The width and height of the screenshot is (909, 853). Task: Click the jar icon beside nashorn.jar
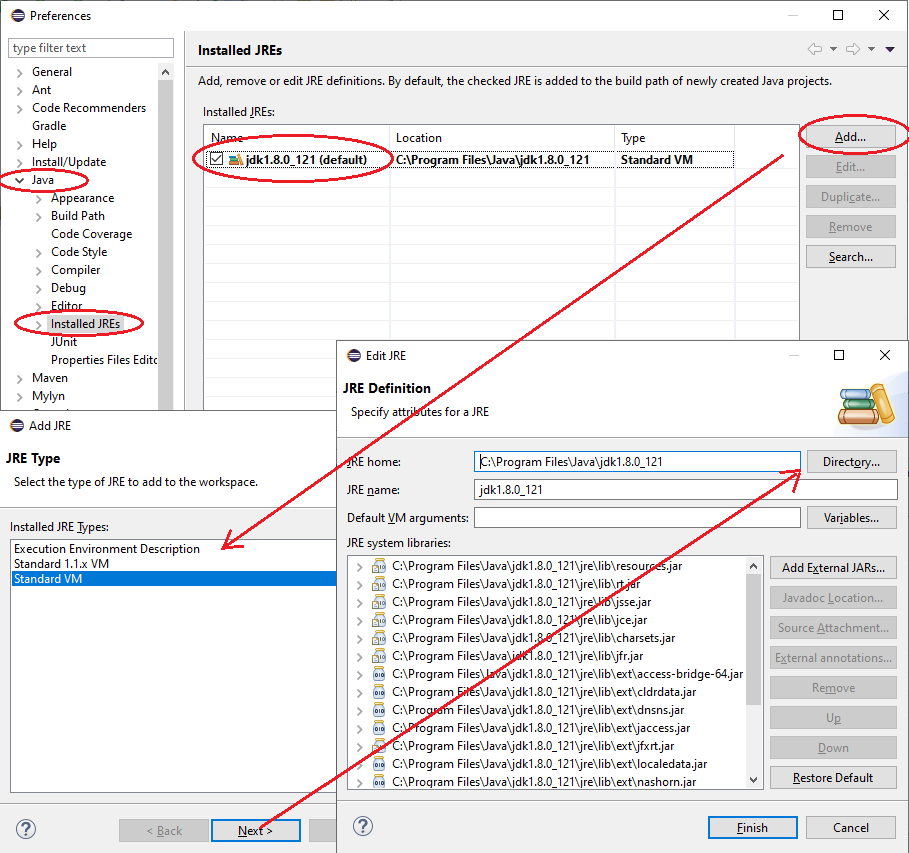(x=378, y=782)
